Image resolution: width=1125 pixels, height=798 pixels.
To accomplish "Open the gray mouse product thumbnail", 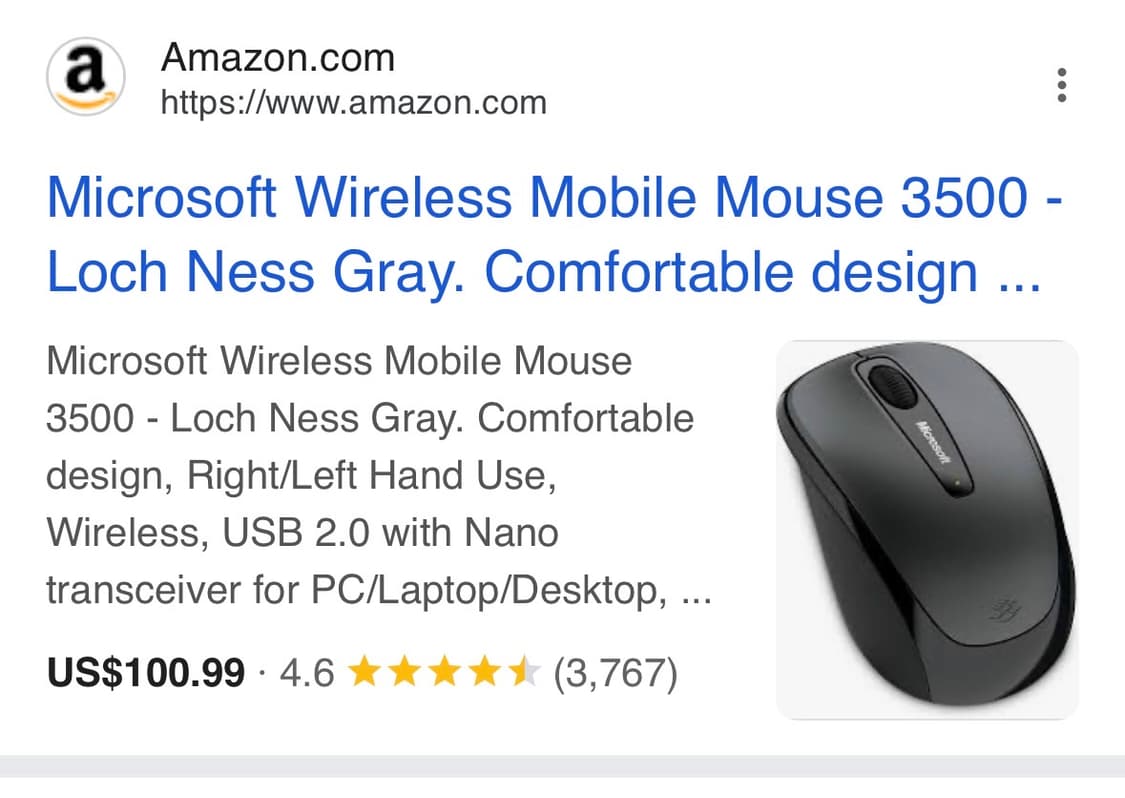I will pyautogui.click(x=927, y=530).
